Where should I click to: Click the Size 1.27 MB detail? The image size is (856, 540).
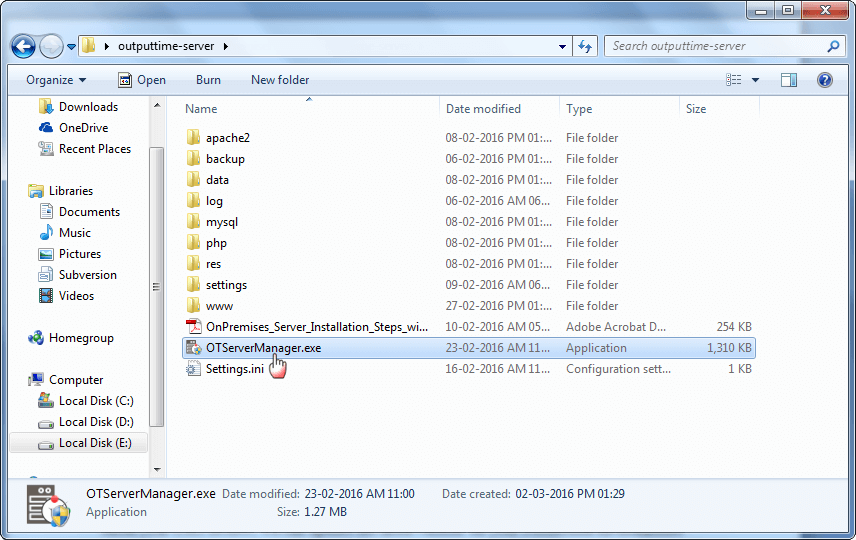coord(311,512)
